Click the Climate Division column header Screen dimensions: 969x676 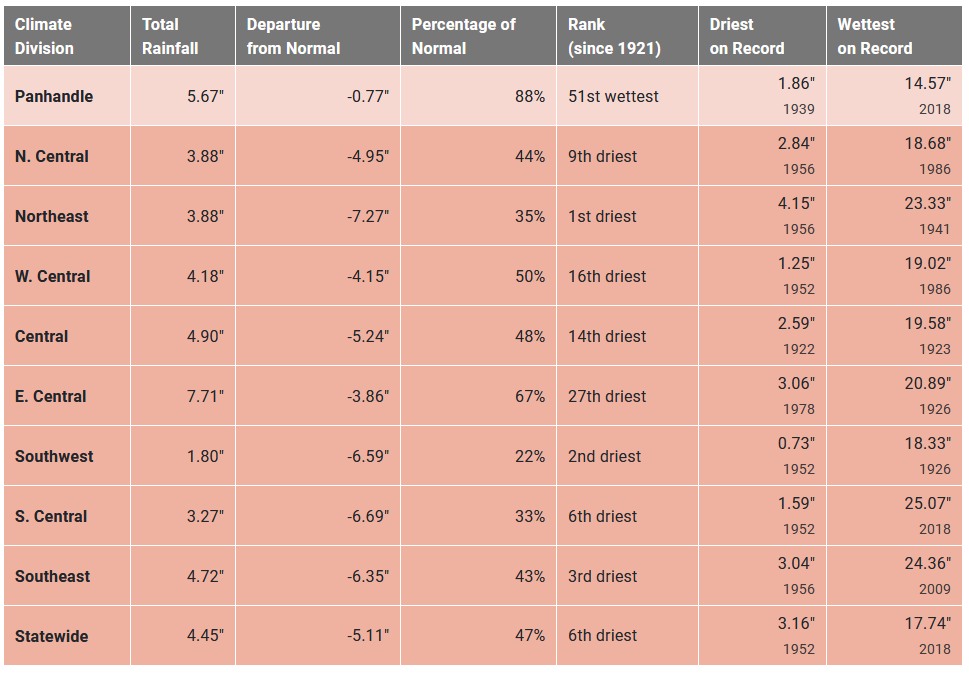click(x=45, y=36)
